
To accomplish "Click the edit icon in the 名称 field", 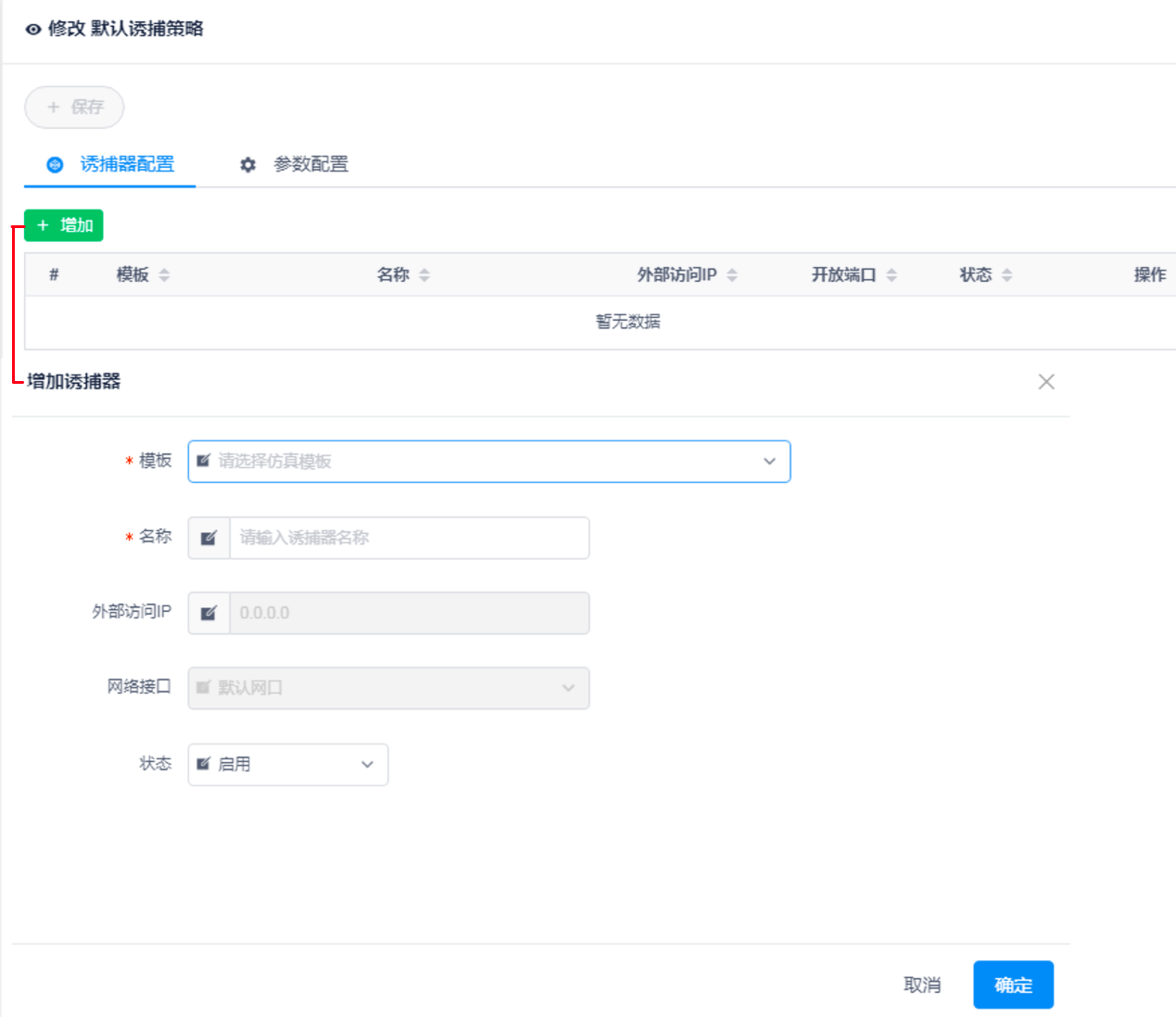I will [x=209, y=538].
